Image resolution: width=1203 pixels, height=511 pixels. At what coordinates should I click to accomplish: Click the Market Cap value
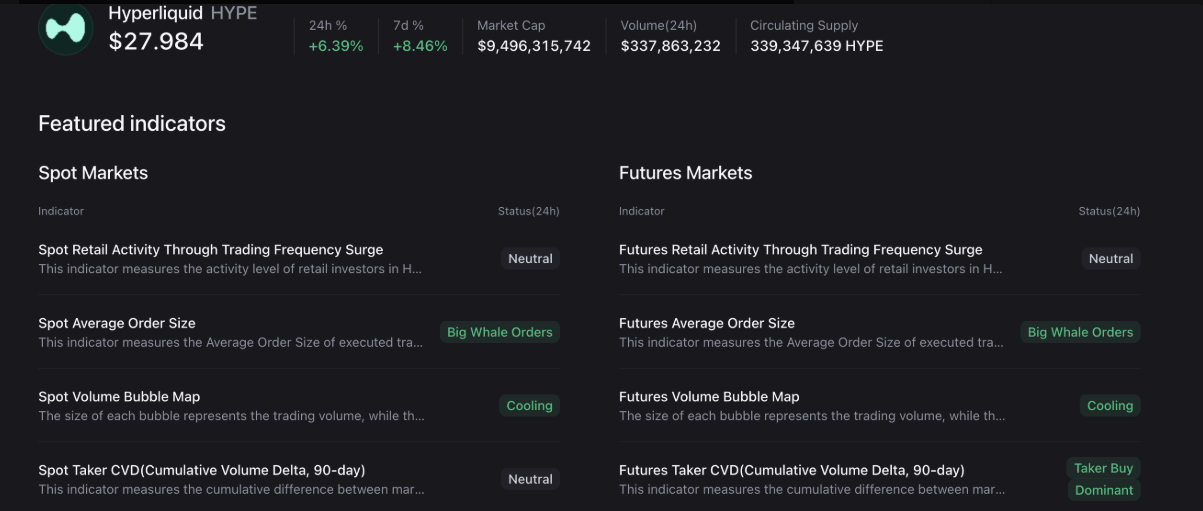pyautogui.click(x=534, y=46)
